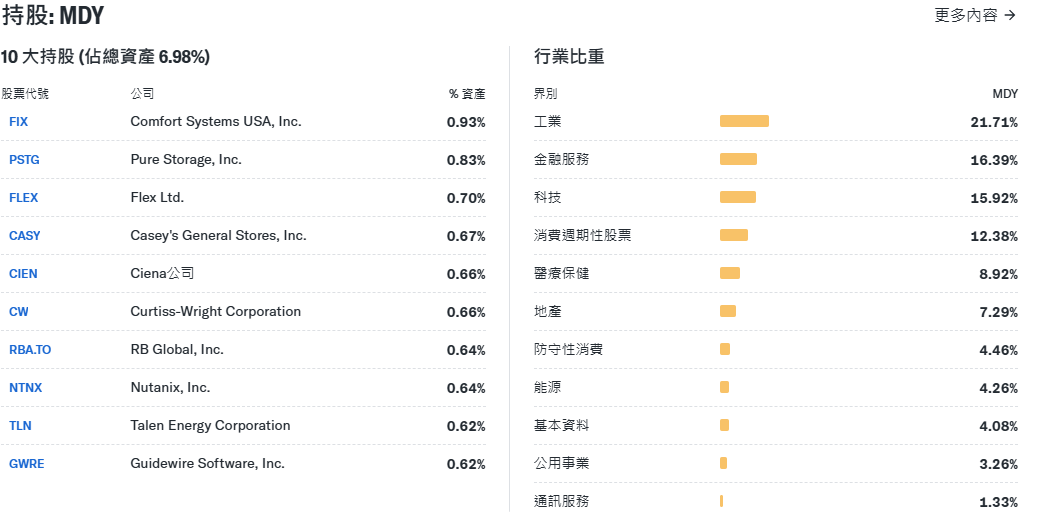Viewport: 1037px width, 516px height.
Task: Click the 更多內容 link with arrow
Action: [x=975, y=15]
